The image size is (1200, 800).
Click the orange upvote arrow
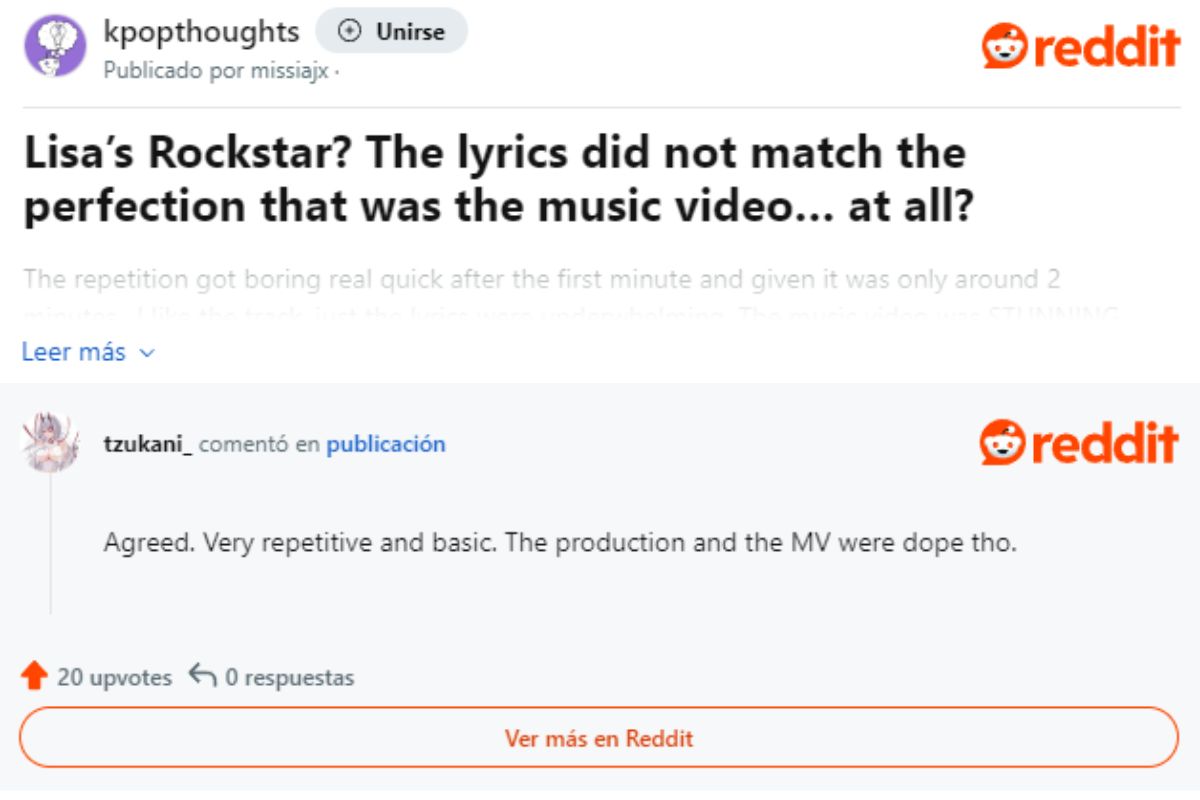[34, 677]
